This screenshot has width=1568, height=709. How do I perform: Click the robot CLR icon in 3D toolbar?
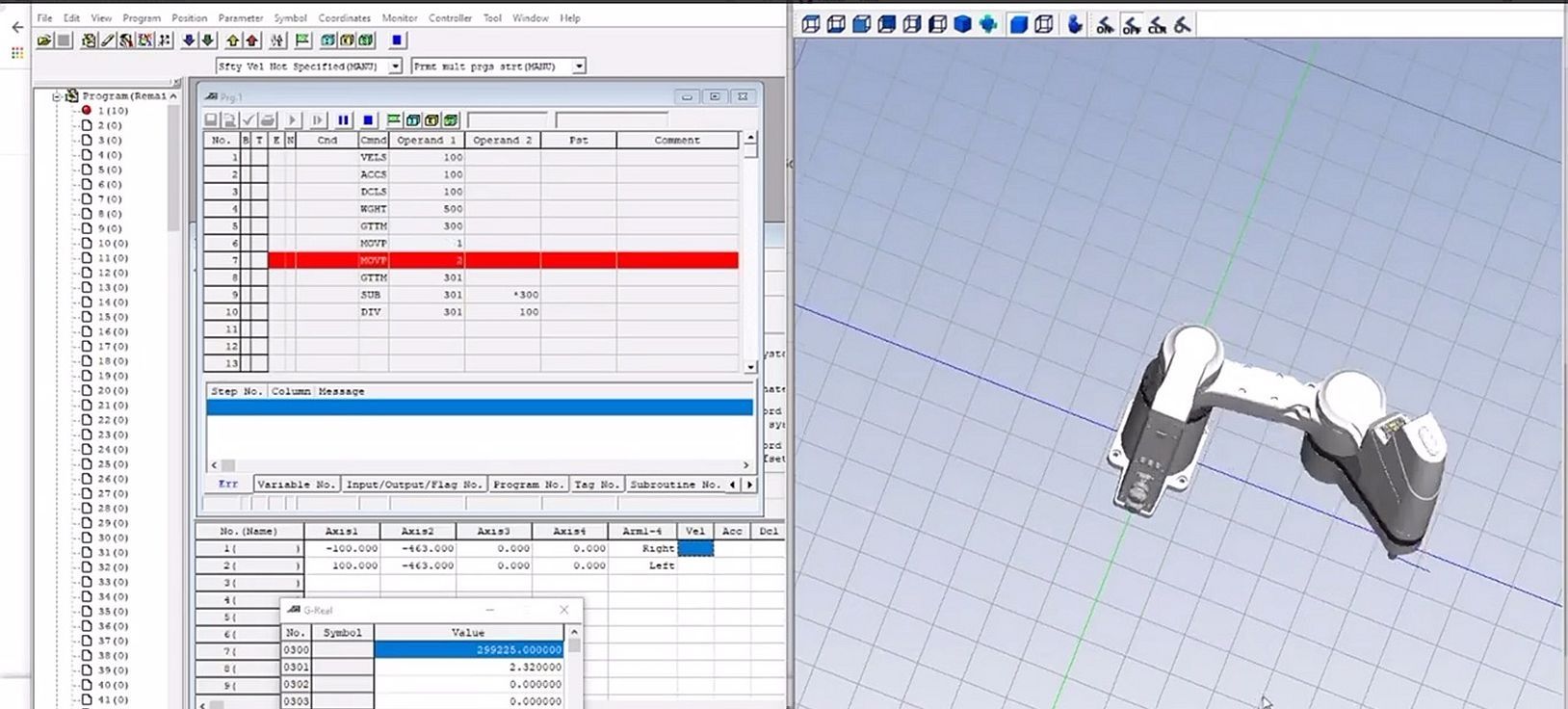[x=1158, y=25]
